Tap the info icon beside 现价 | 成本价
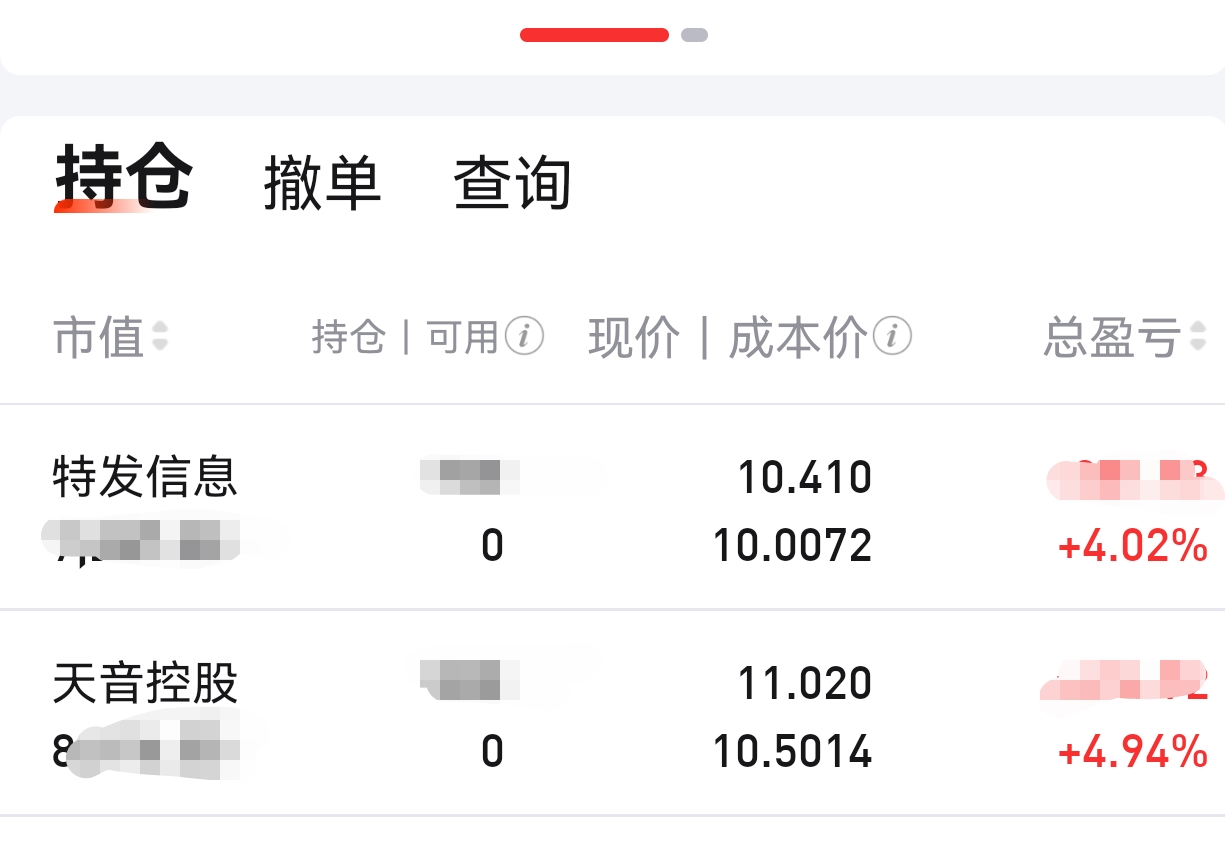The image size is (1225, 857). click(892, 337)
